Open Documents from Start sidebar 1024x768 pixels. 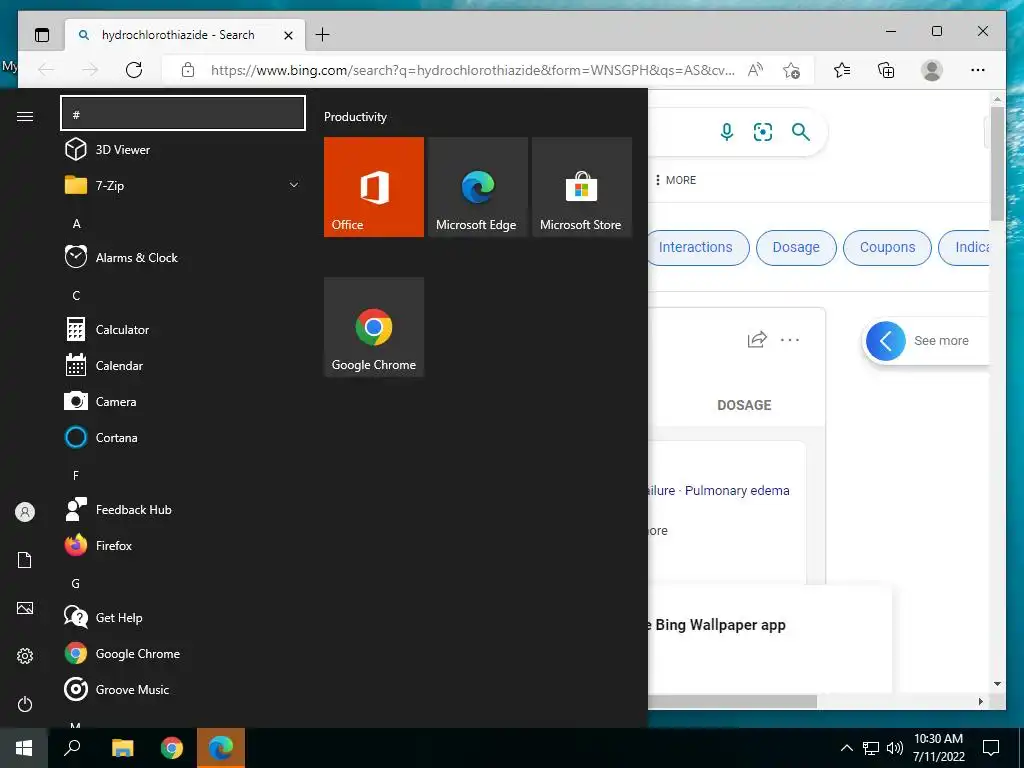pyautogui.click(x=25, y=560)
